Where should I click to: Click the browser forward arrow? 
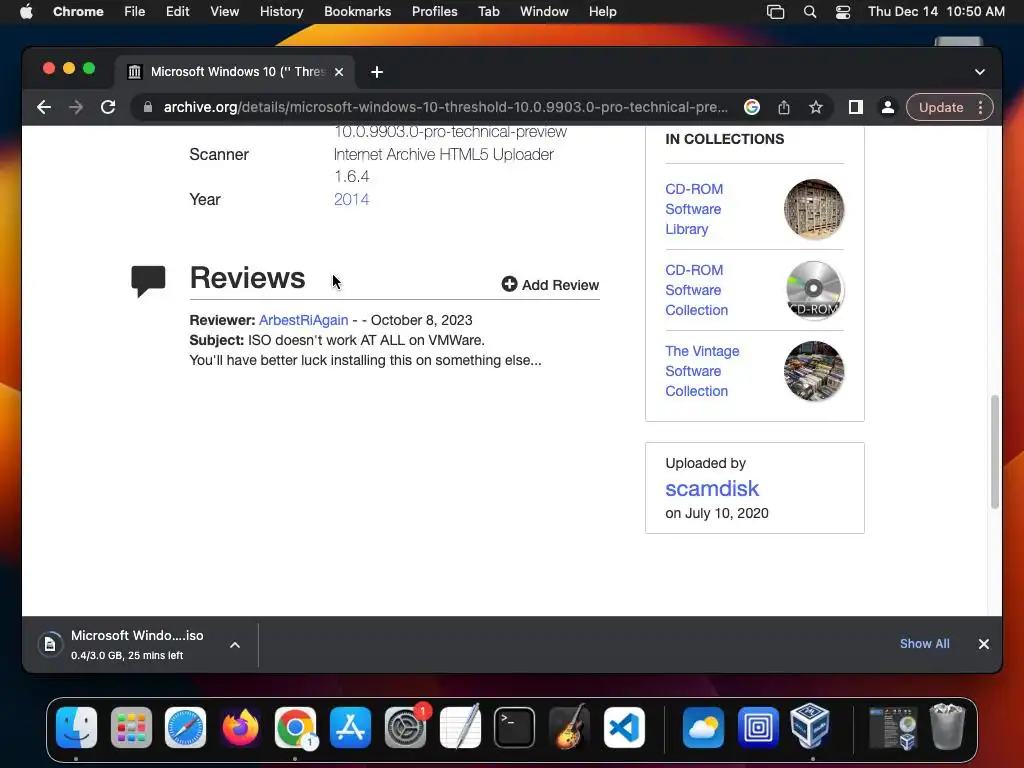pos(76,107)
